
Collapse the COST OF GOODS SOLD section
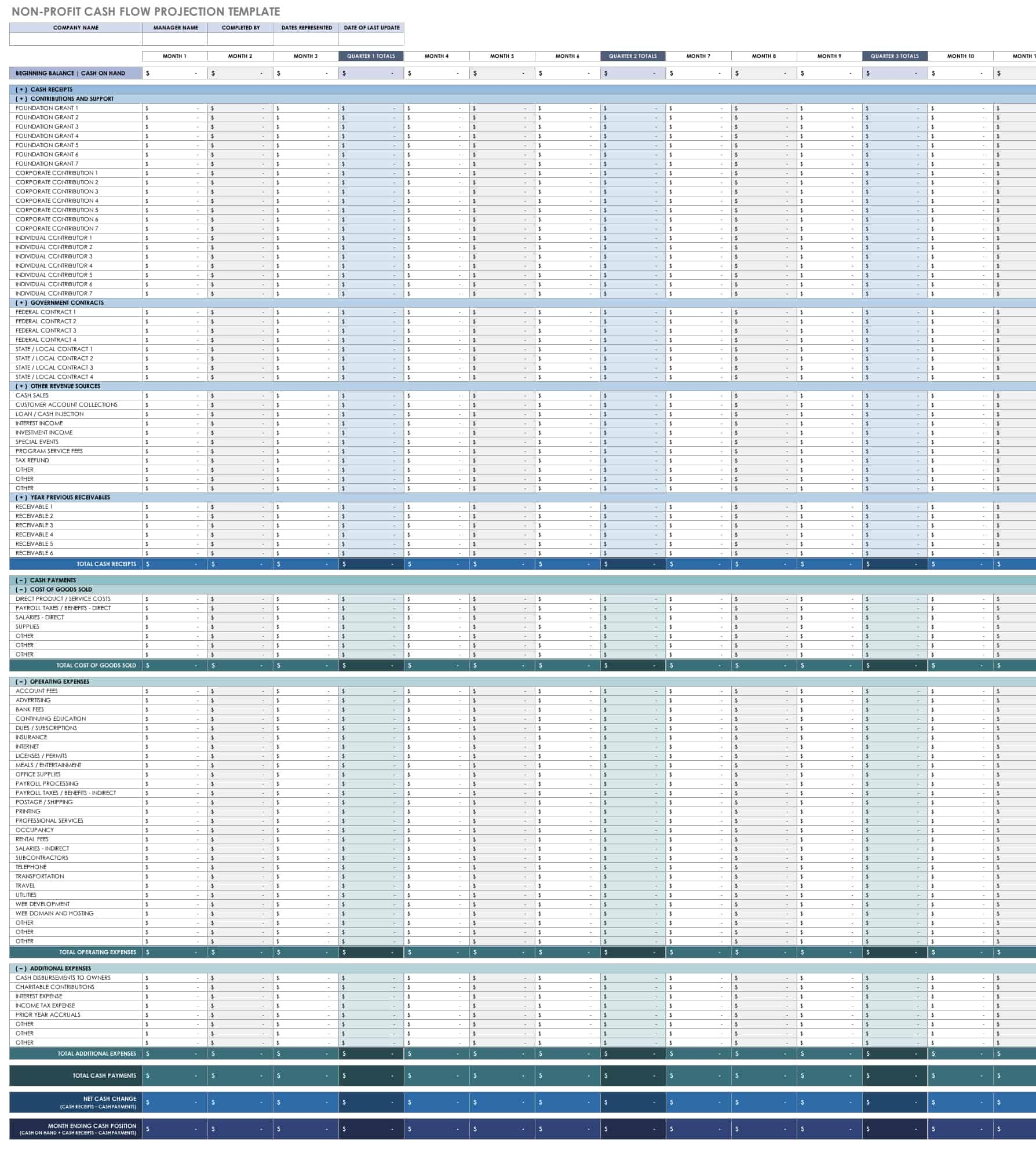22,589
